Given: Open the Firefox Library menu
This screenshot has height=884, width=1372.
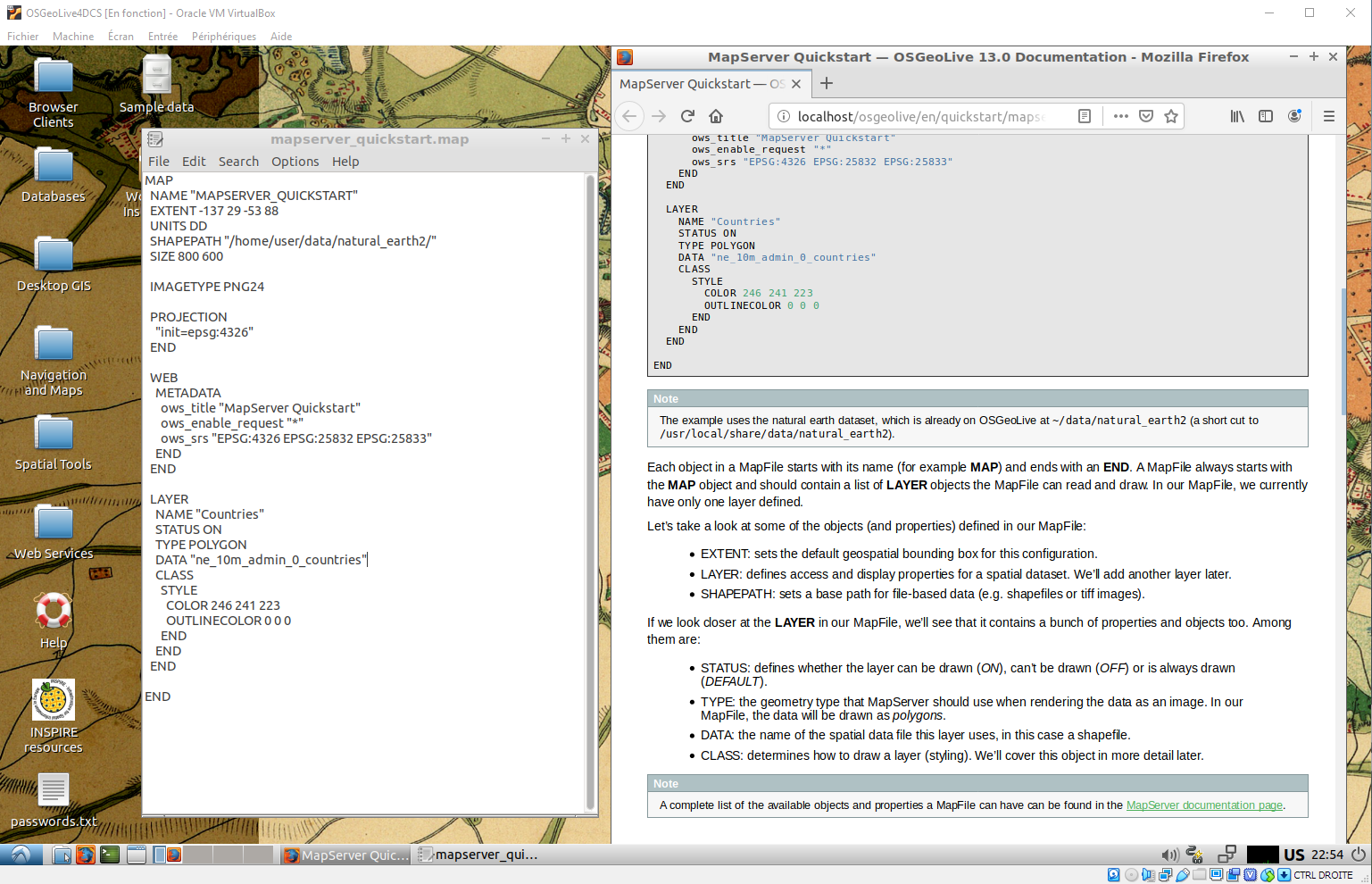Looking at the screenshot, I should pos(1237,116).
